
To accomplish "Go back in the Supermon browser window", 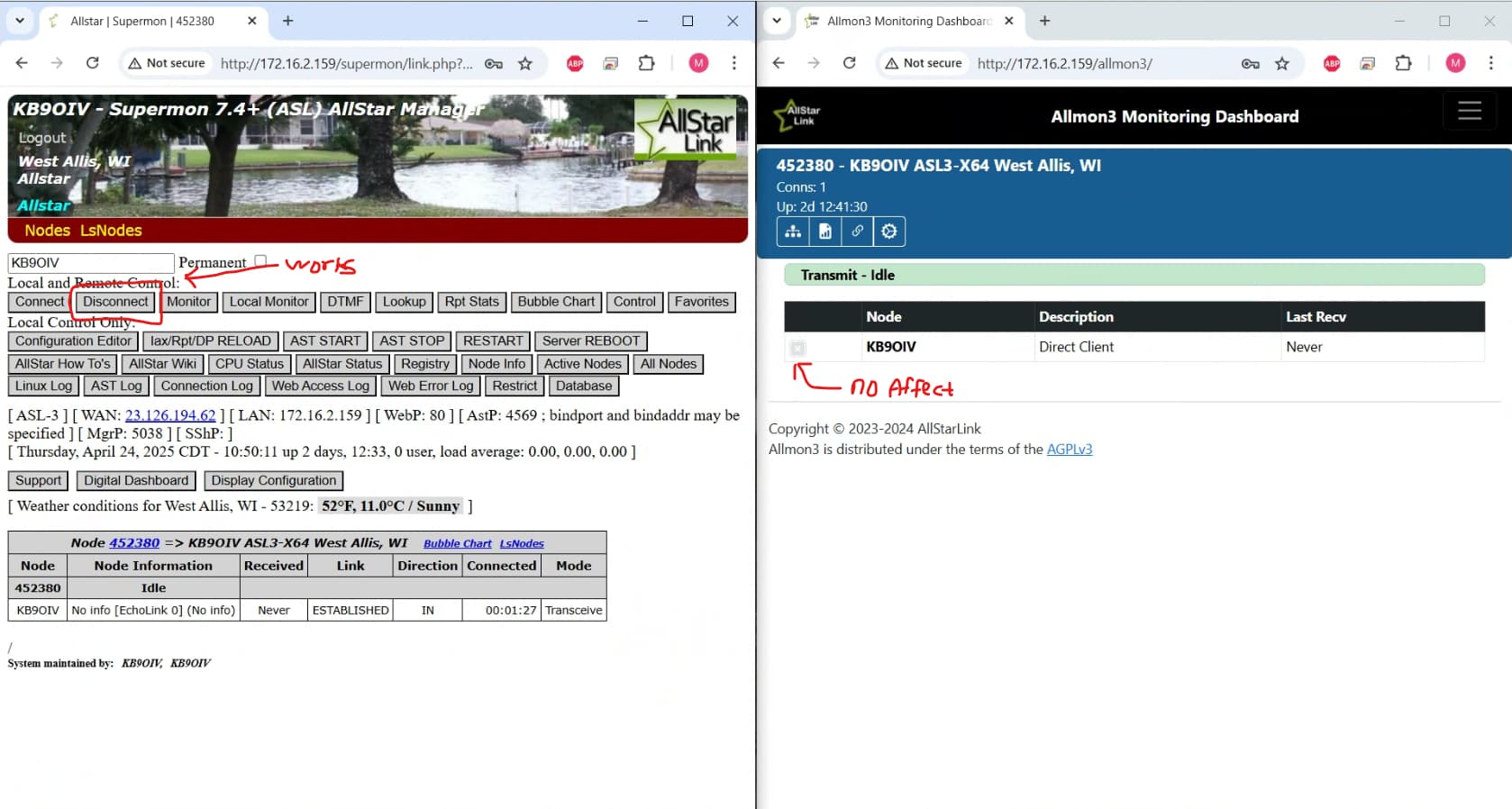I will (x=22, y=63).
